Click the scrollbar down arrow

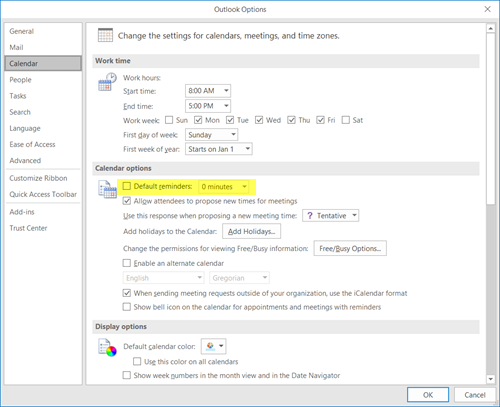[490, 379]
